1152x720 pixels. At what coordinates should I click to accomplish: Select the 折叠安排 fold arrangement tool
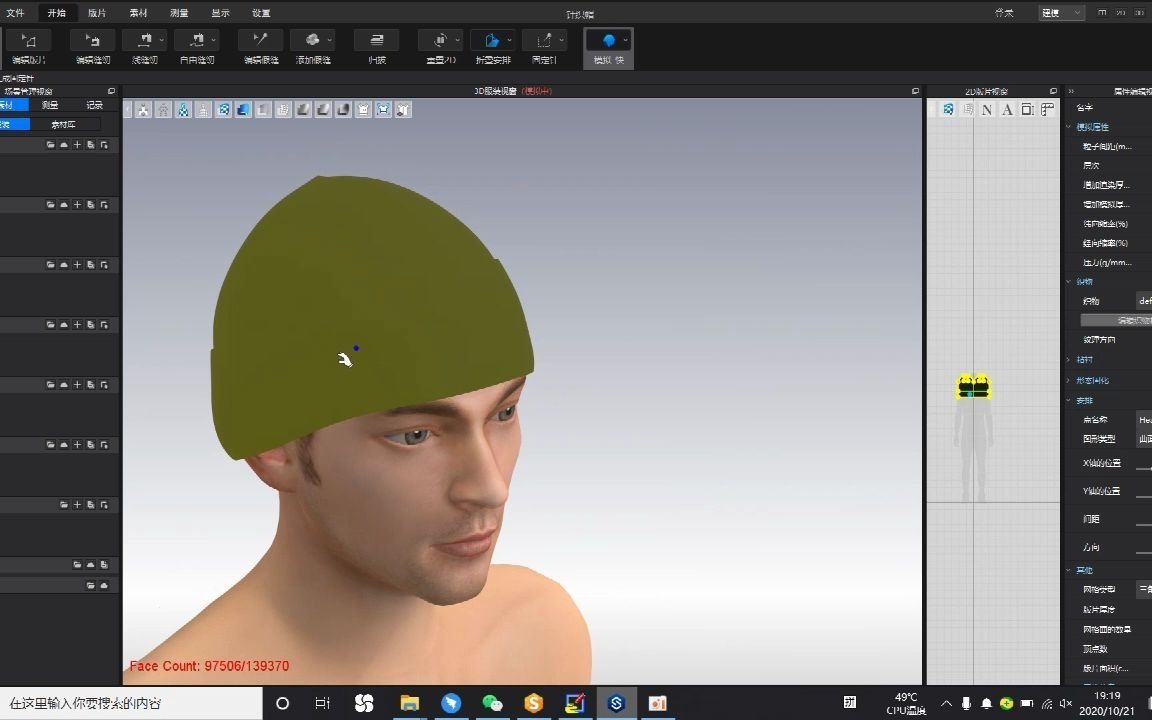(x=491, y=39)
